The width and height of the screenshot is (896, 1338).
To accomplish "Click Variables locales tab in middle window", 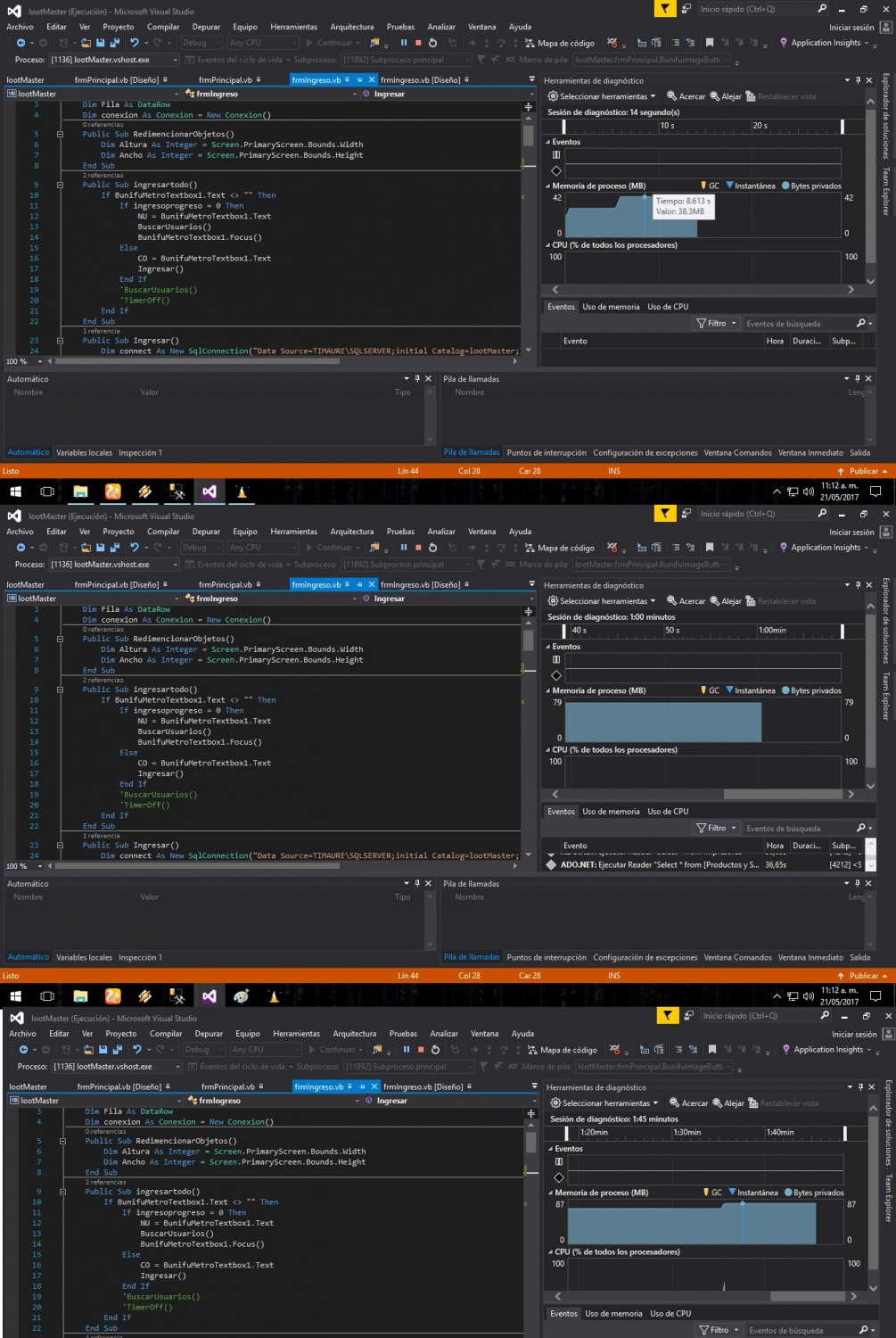I will (85, 958).
